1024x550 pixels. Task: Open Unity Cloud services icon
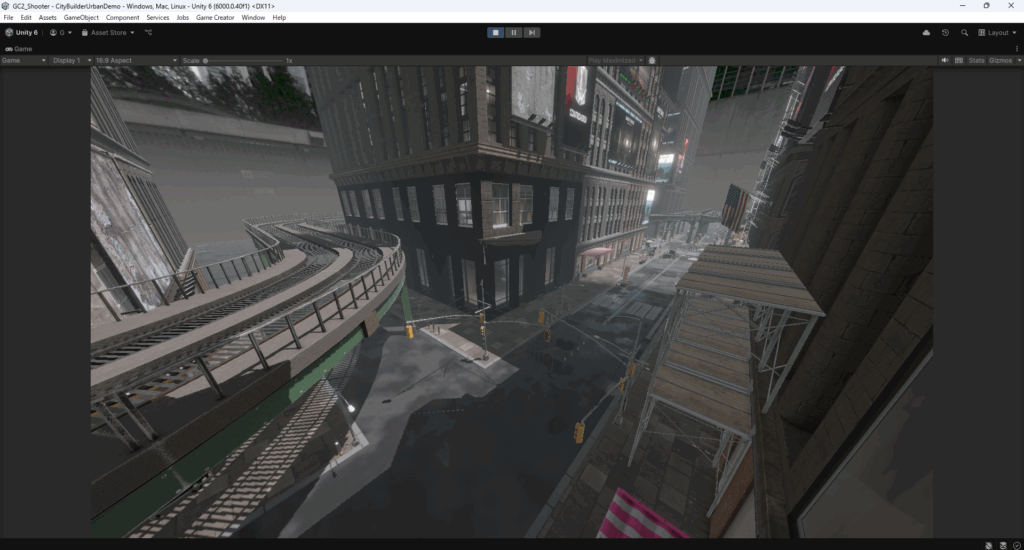click(926, 32)
